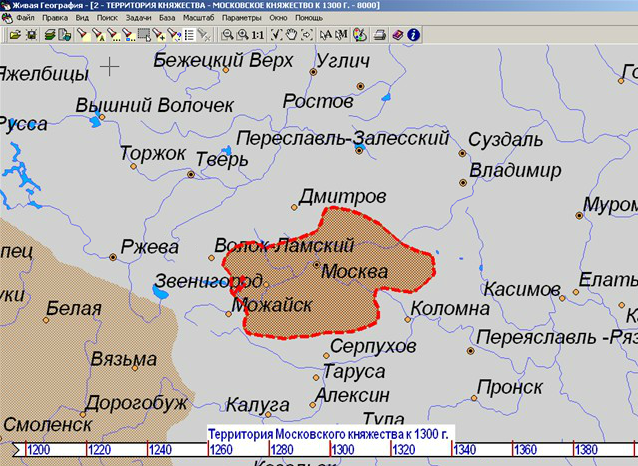This screenshot has width=638, height=466.
Task: Select the hand pan tool
Action: [x=290, y=35]
